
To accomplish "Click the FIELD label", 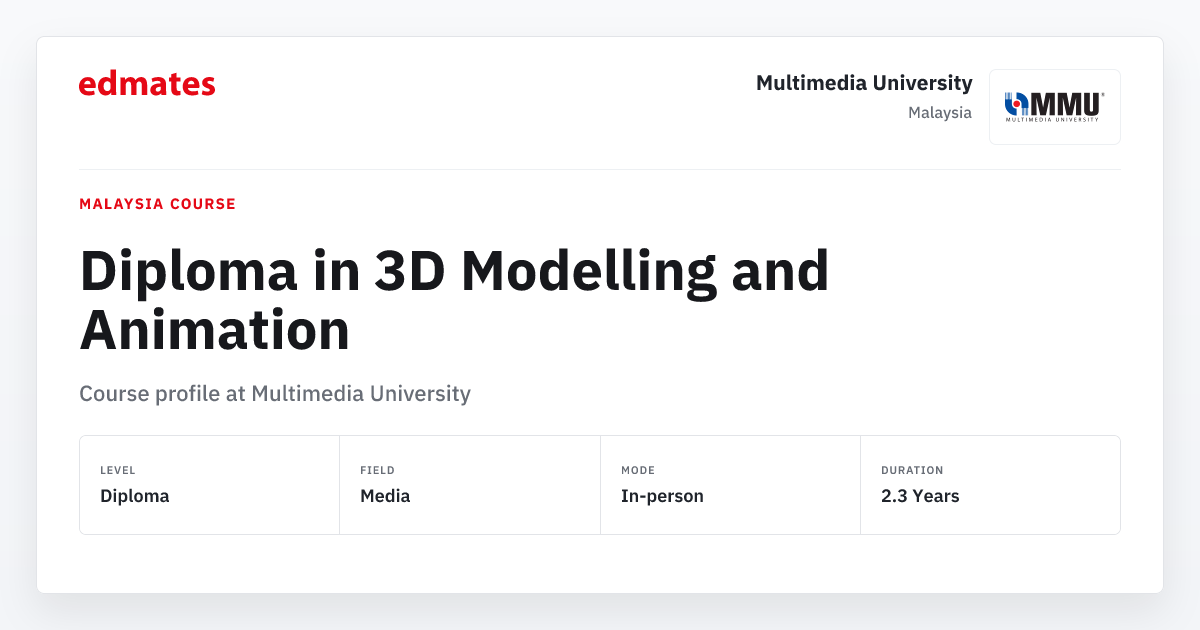I will (x=378, y=470).
